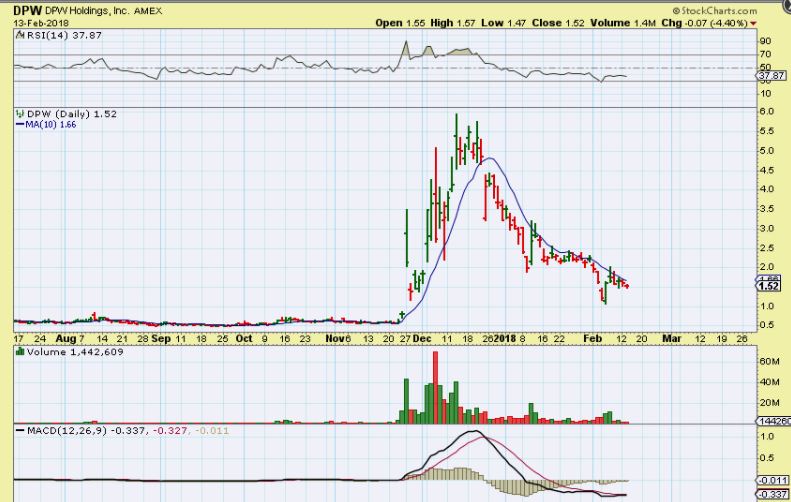The image size is (791, 502).
Task: Click the 37.87 RSI tag on right axis
Action: tap(771, 76)
